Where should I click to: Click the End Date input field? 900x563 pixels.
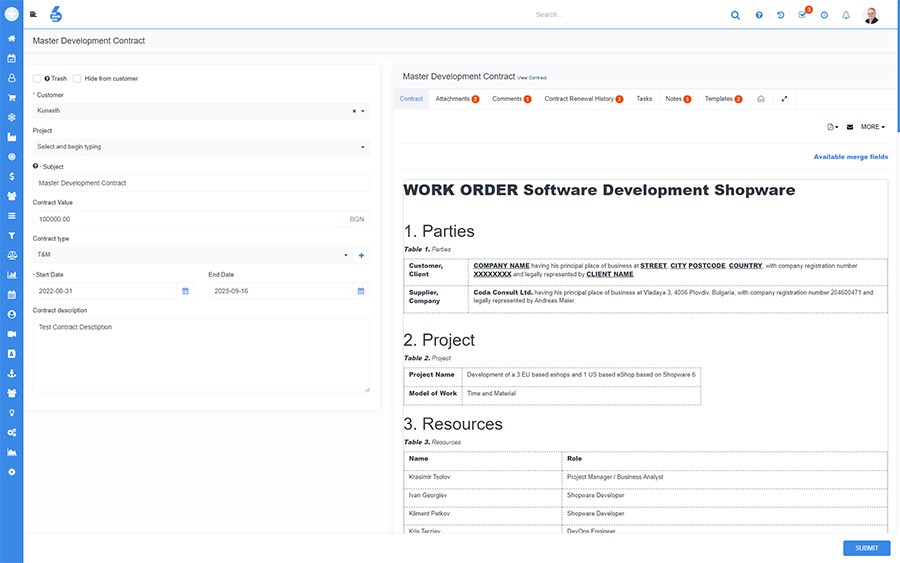[x=280, y=291]
